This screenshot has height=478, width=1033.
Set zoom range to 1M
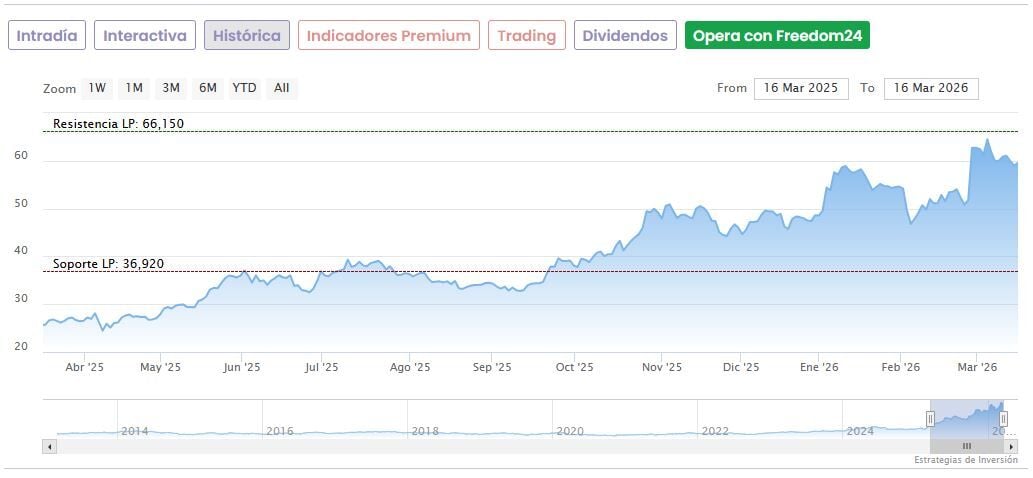pos(134,88)
